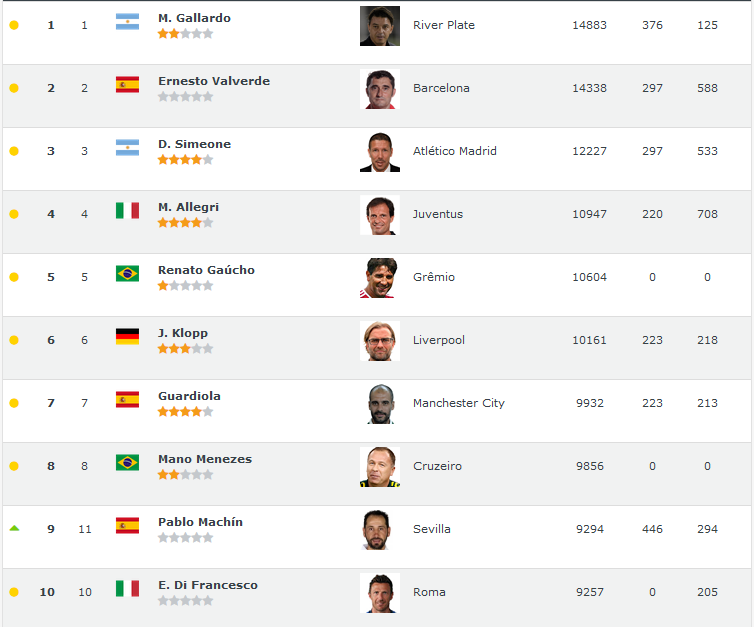Click the yellow status dot for rank 1
Image resolution: width=754 pixels, height=627 pixels.
pyautogui.click(x=14, y=25)
